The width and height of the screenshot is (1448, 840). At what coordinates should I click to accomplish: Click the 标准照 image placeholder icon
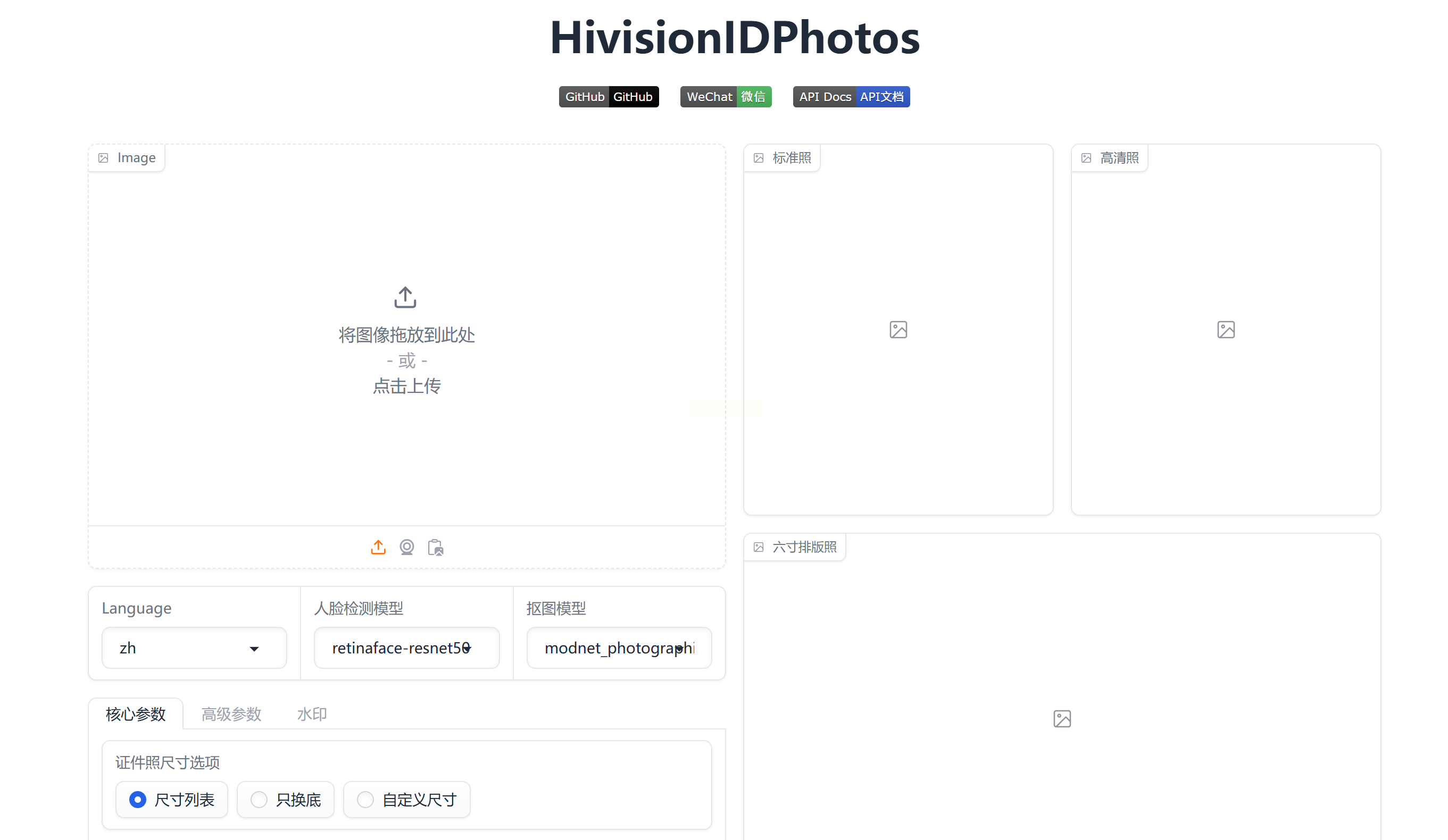(898, 330)
